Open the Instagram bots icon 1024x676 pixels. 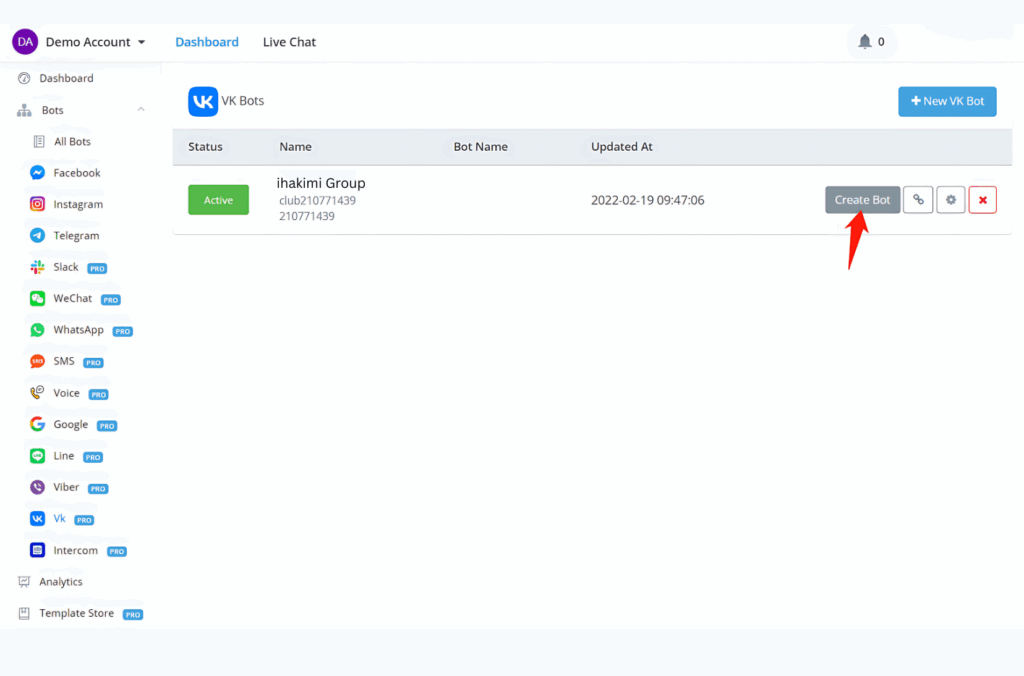pos(37,204)
